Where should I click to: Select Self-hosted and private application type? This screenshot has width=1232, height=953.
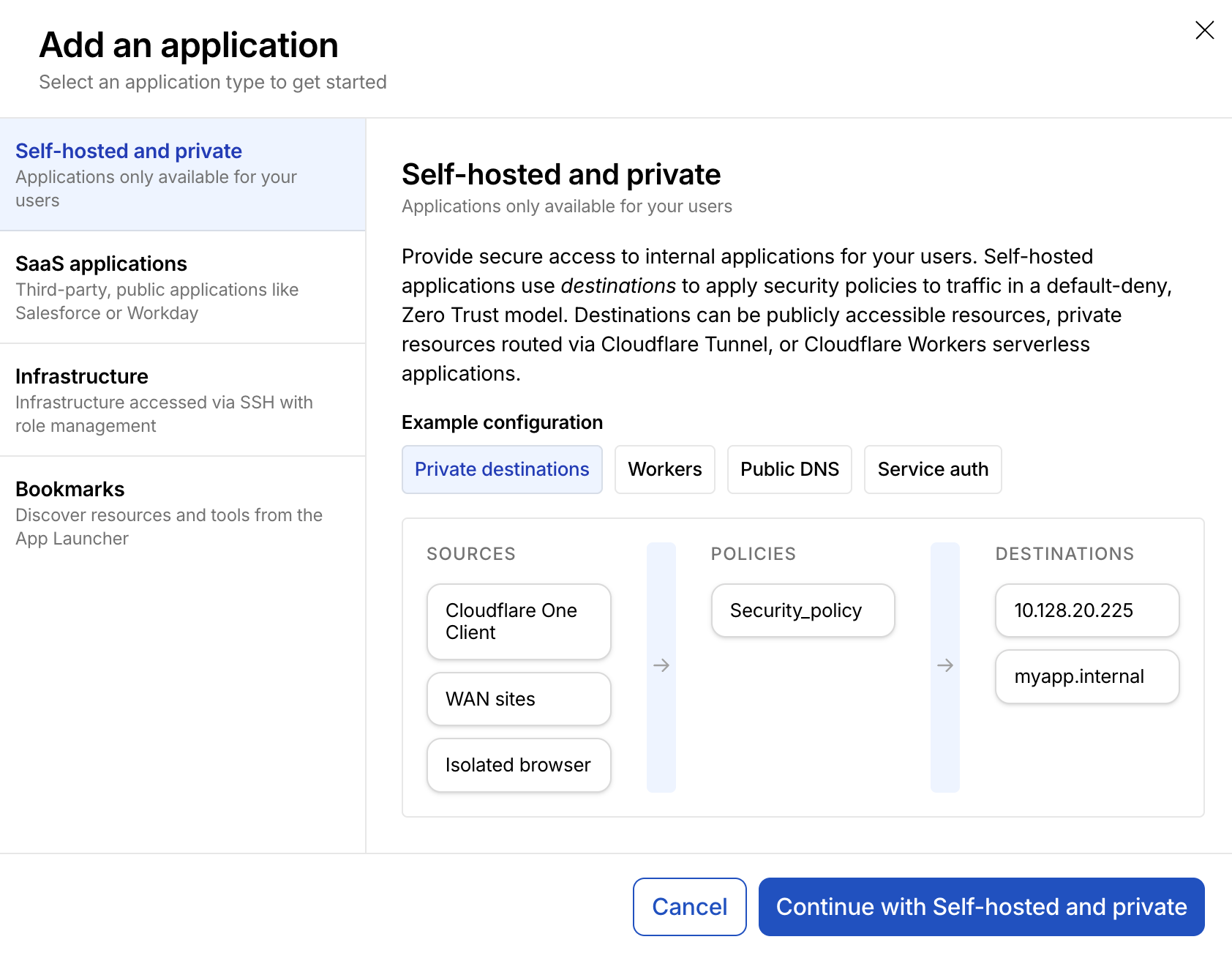(x=182, y=175)
